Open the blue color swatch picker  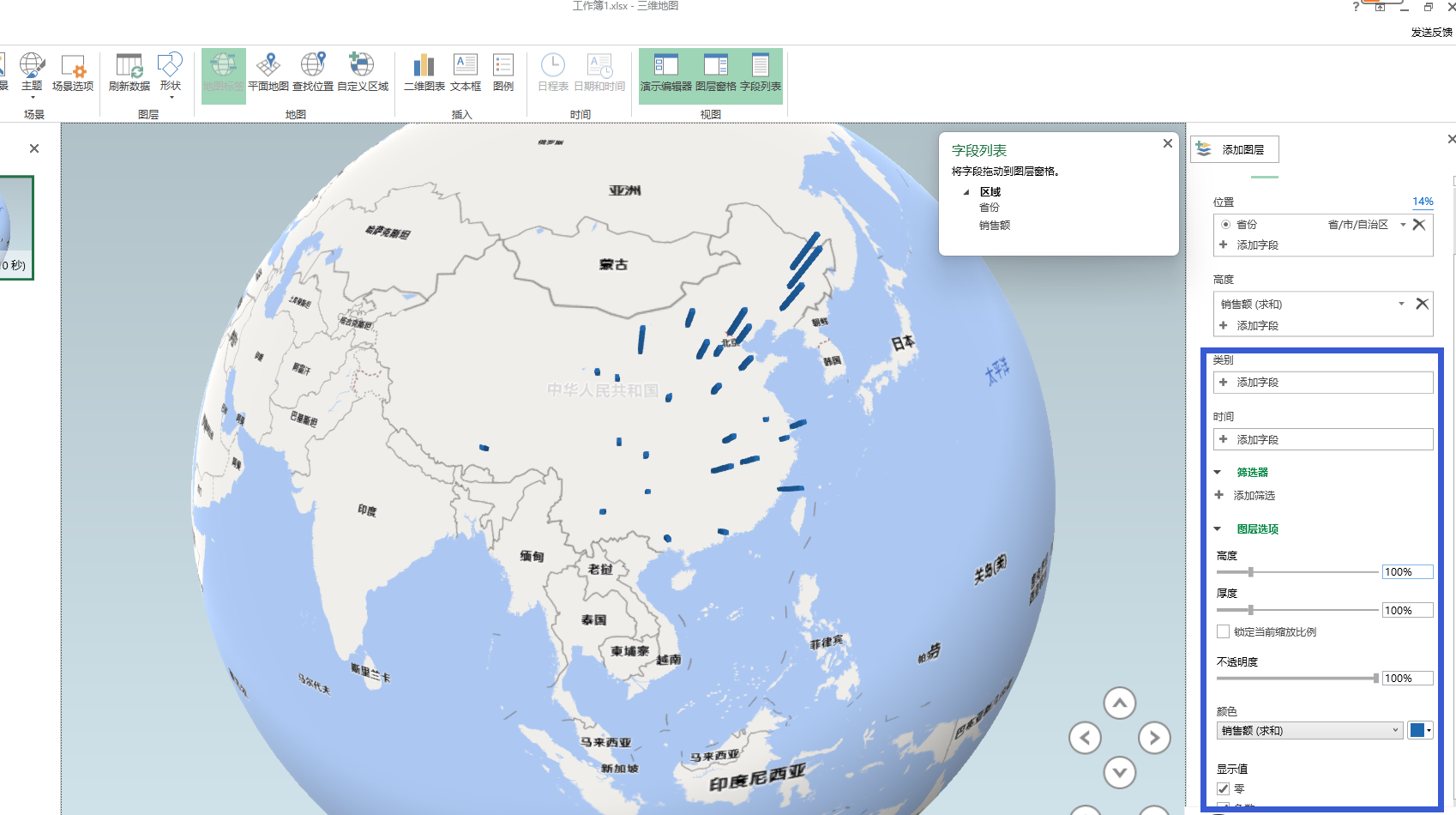(1420, 730)
